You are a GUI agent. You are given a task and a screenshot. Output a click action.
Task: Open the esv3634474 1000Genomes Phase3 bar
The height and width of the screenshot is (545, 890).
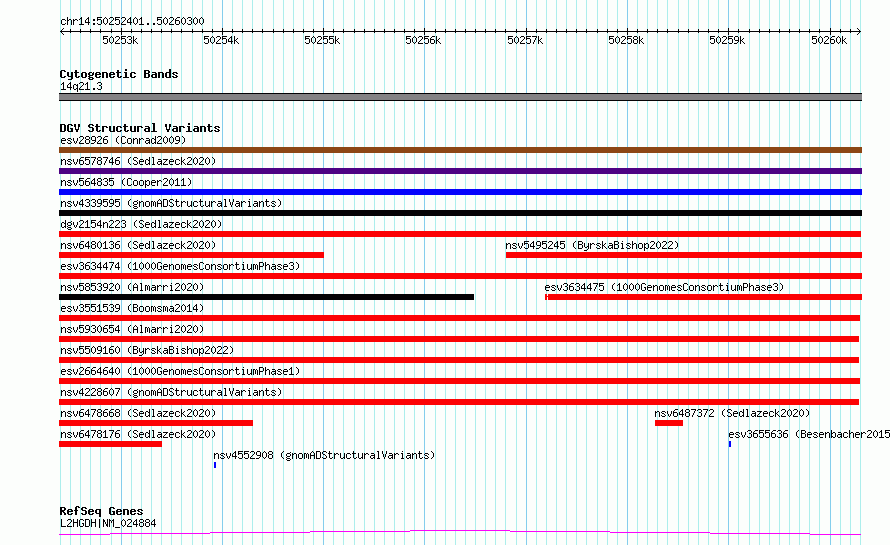(x=460, y=276)
